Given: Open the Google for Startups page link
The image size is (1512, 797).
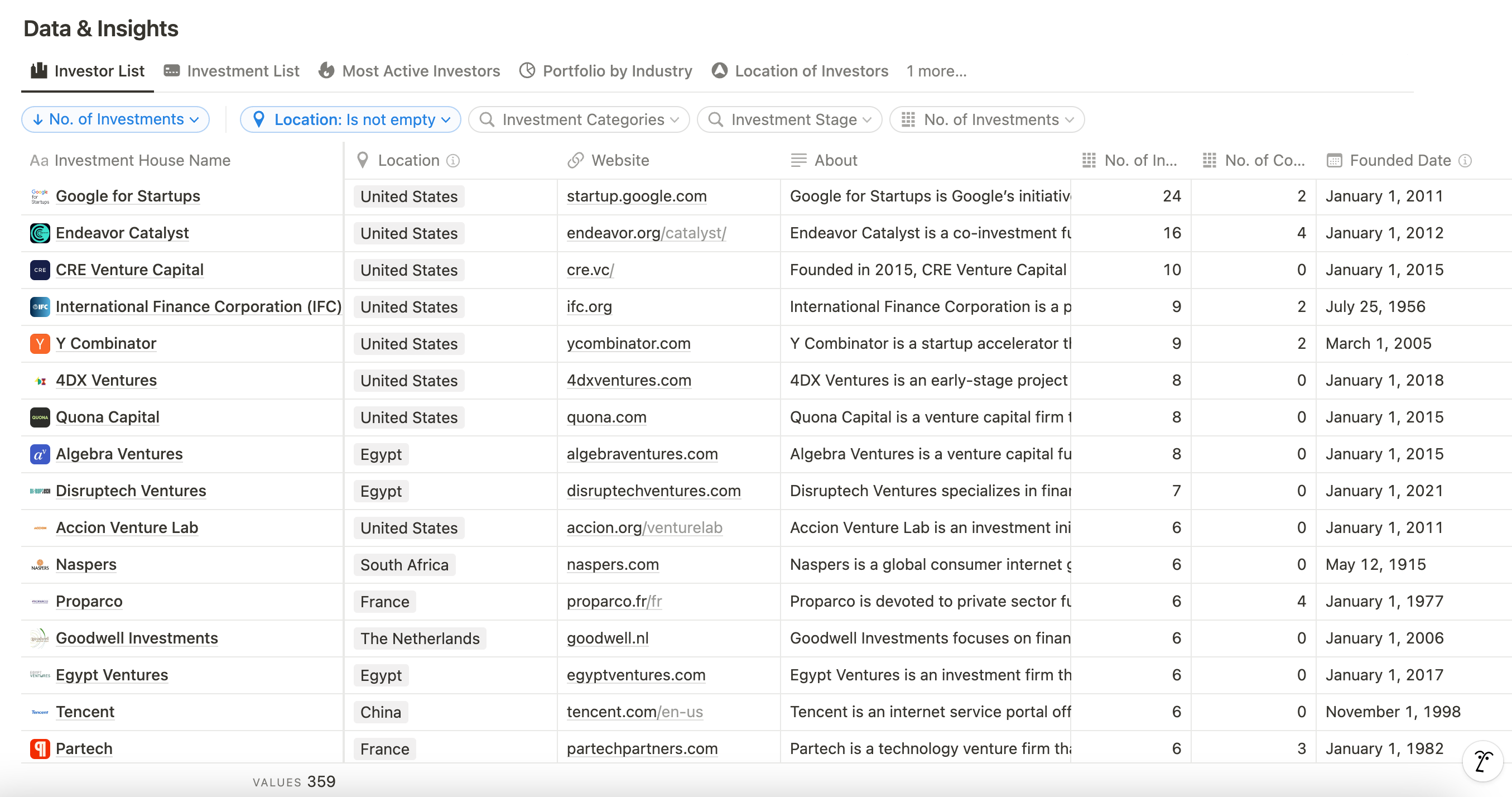Looking at the screenshot, I should coord(128,196).
